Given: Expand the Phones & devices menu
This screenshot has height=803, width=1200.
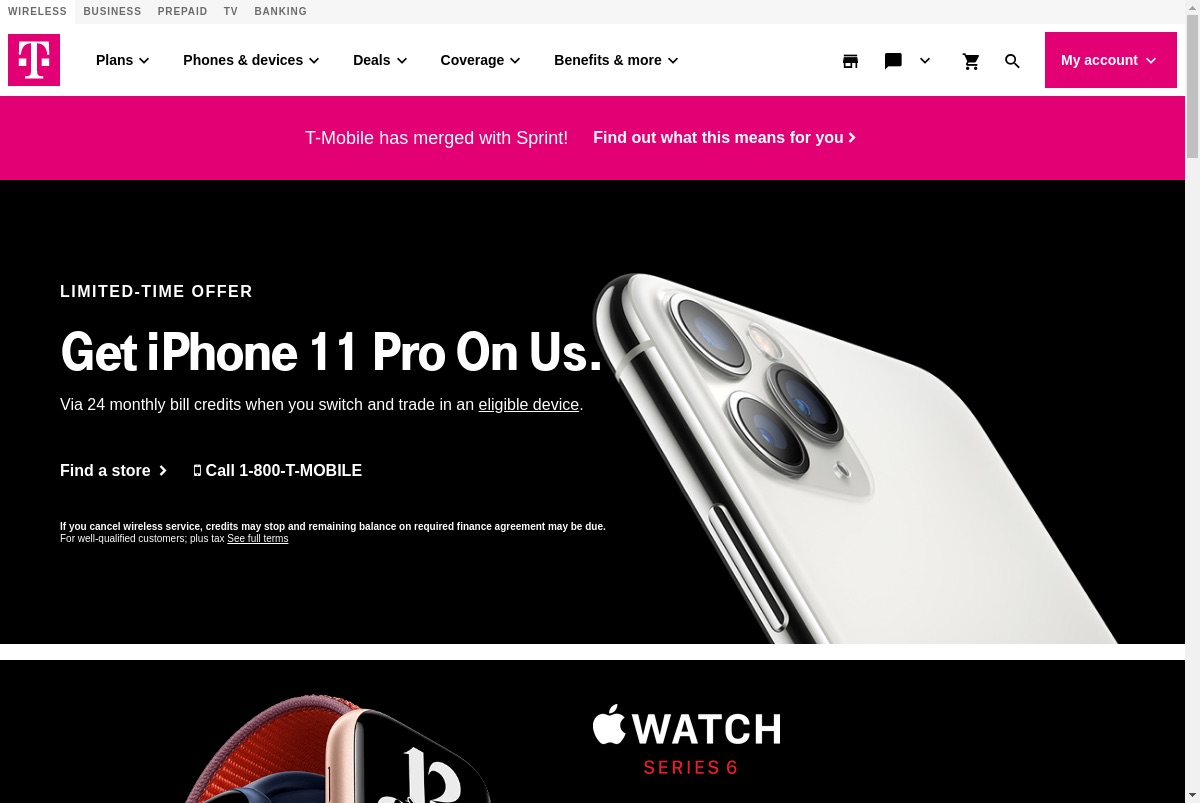Looking at the screenshot, I should coord(251,60).
